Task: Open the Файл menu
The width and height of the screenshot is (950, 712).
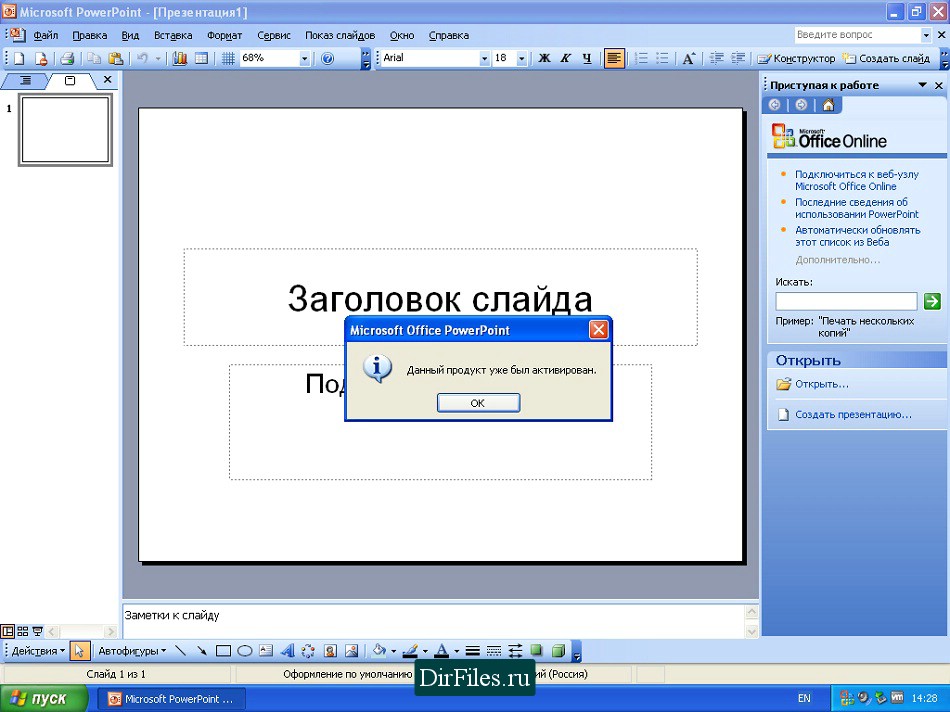Action: 46,35
